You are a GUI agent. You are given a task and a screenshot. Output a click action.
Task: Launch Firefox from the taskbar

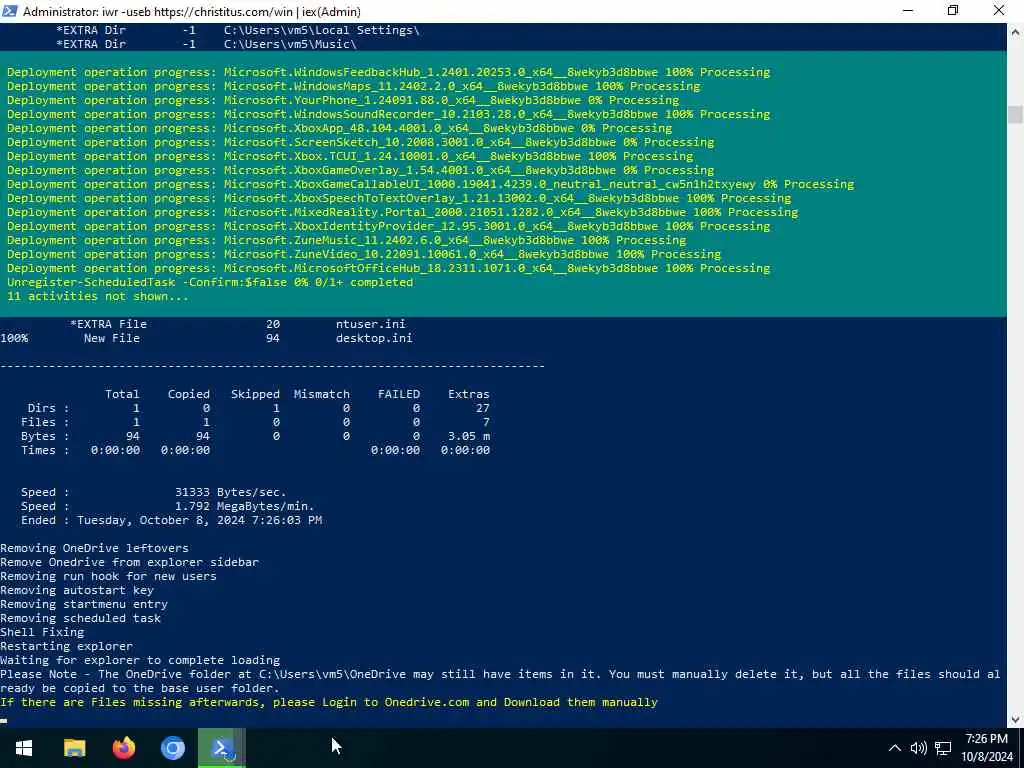(123, 748)
